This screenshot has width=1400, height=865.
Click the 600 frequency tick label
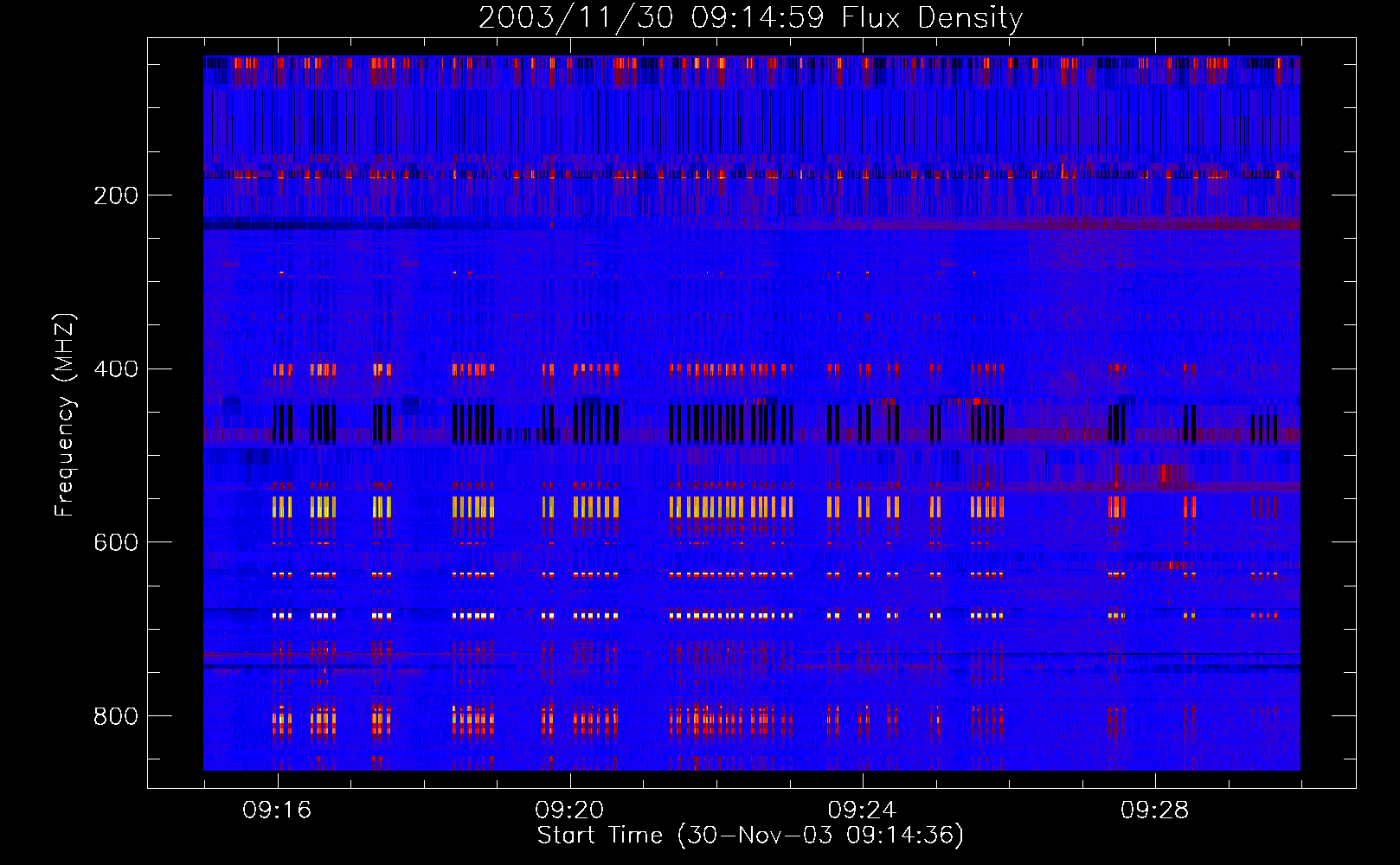point(116,542)
